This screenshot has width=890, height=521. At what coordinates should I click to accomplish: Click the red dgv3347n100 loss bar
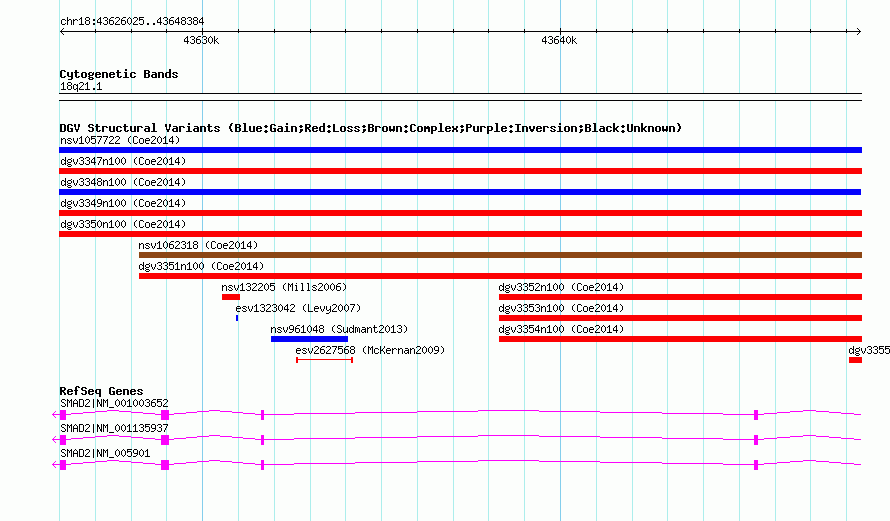pyautogui.click(x=460, y=171)
